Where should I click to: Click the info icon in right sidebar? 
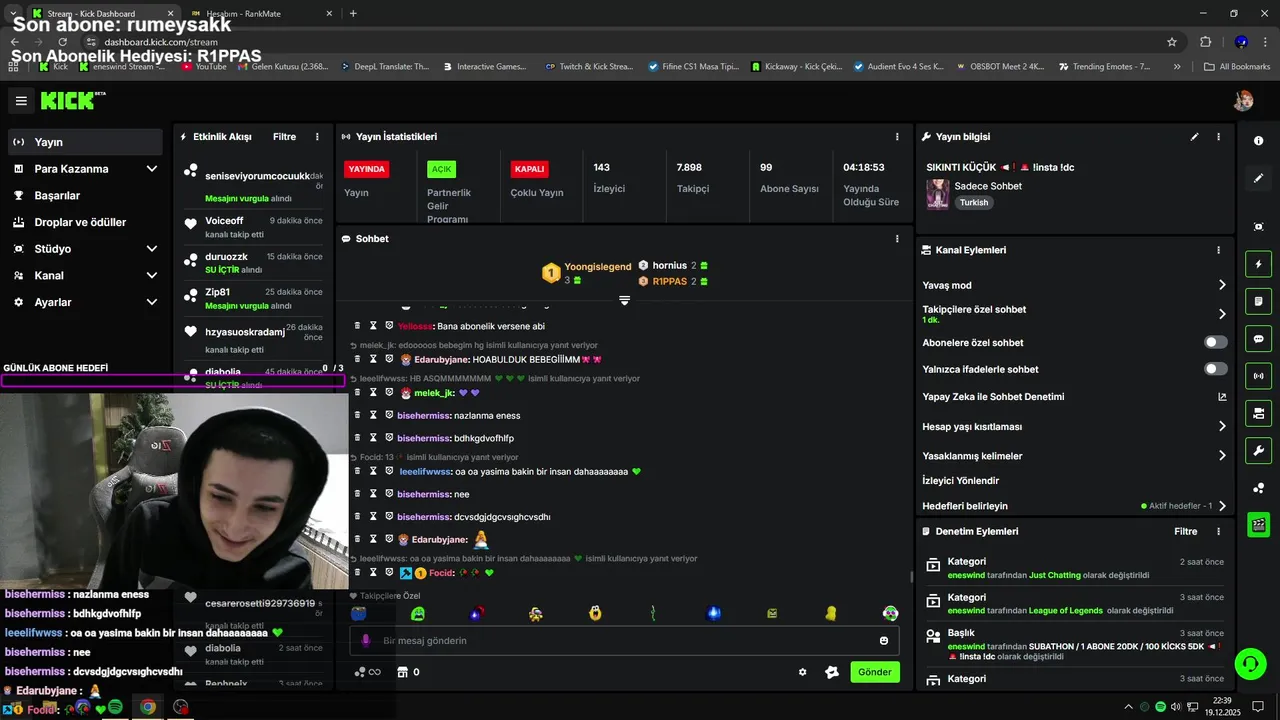(x=1258, y=141)
